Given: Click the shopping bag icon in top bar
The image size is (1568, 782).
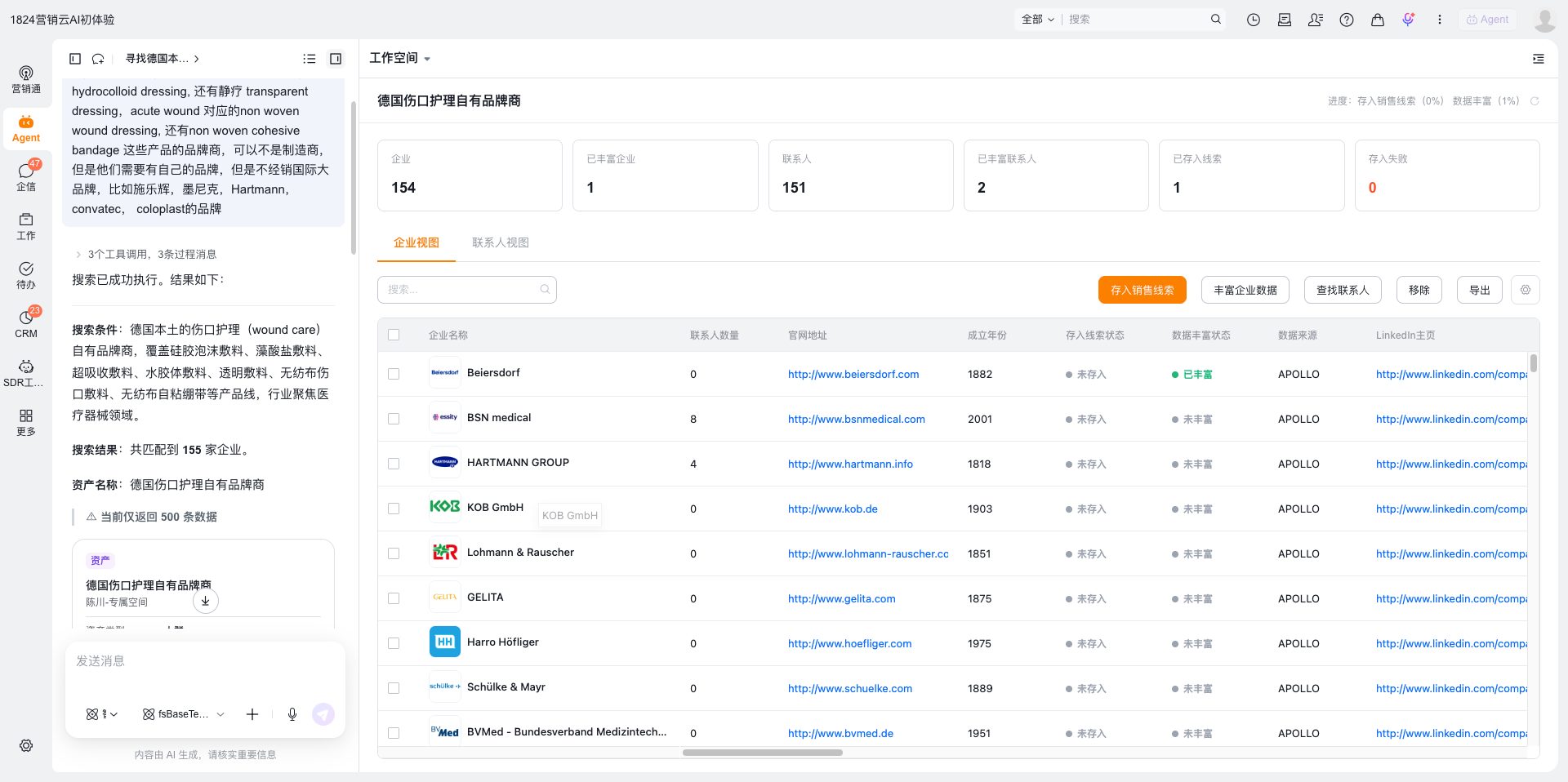Looking at the screenshot, I should coord(1378,20).
